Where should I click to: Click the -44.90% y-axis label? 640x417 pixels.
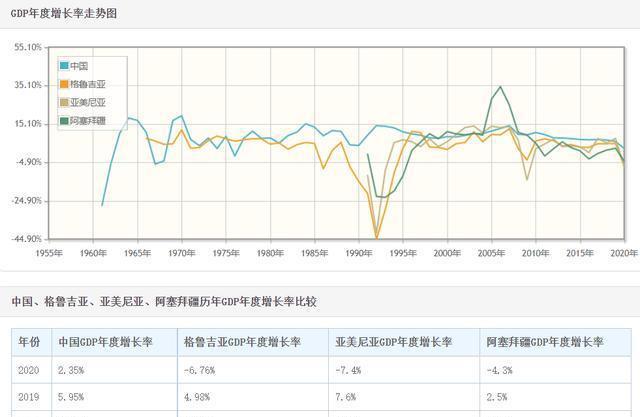pos(27,238)
